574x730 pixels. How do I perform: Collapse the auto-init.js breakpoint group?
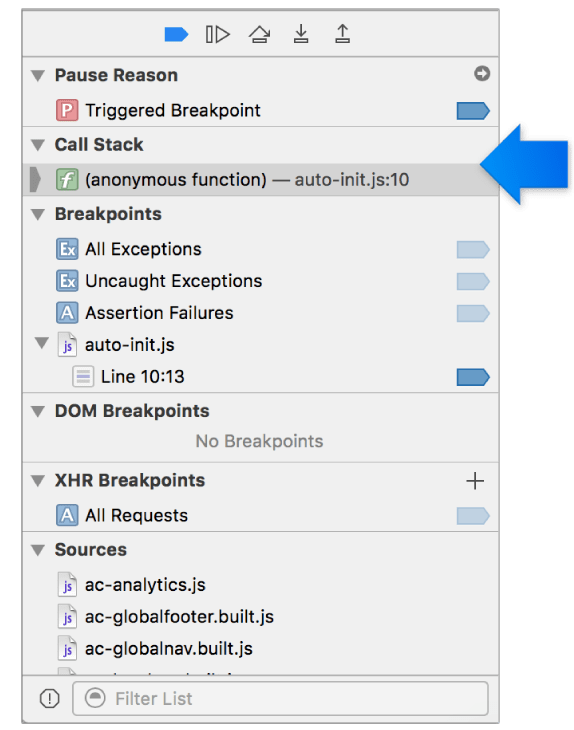(x=42, y=343)
